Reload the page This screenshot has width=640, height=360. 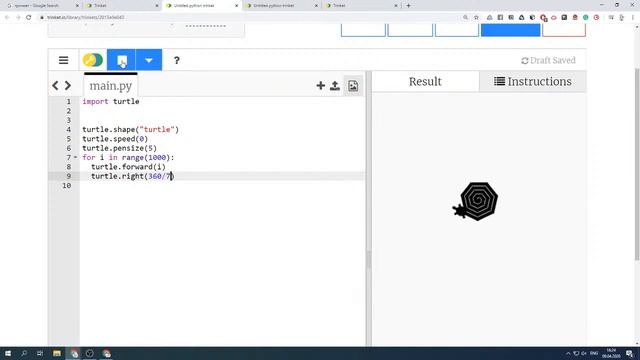click(29, 18)
